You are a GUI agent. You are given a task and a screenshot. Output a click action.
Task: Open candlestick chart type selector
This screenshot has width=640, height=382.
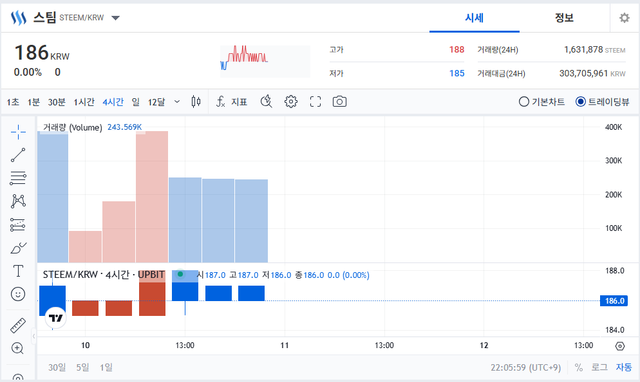coord(196,102)
